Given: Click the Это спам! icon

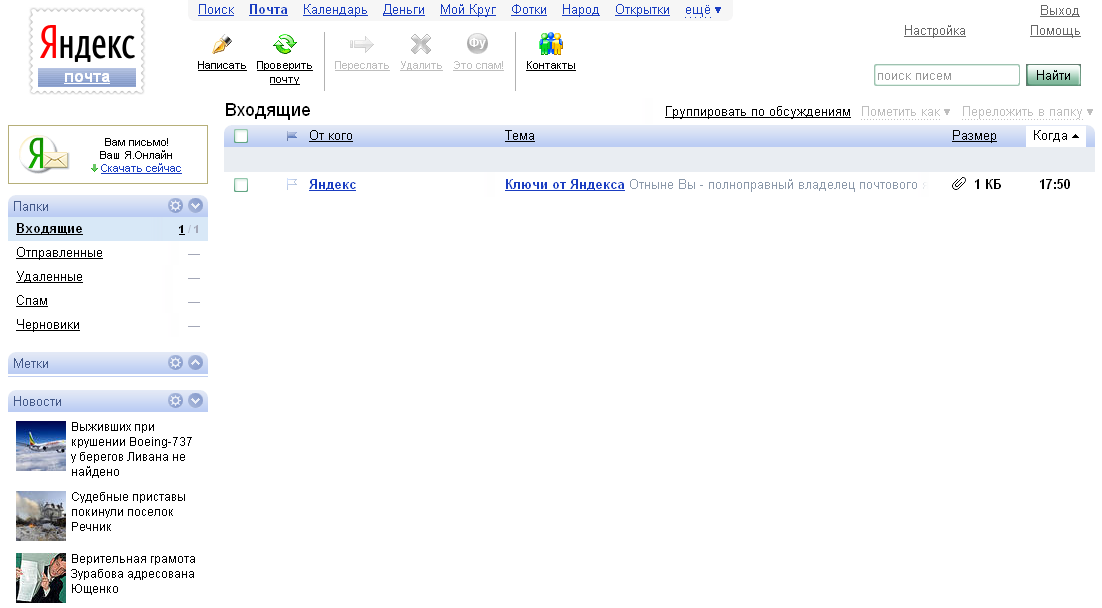Looking at the screenshot, I should coord(477,44).
